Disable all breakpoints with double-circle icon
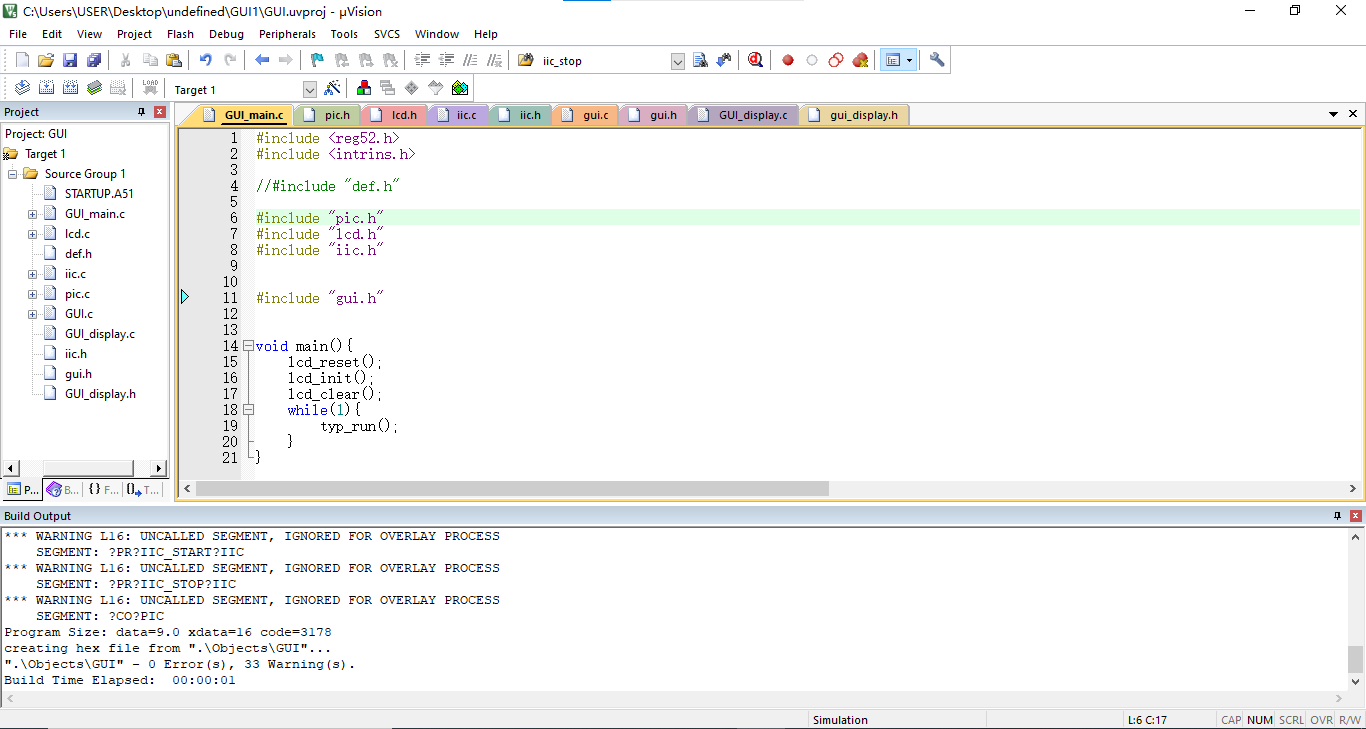The image size is (1366, 729). click(836, 60)
